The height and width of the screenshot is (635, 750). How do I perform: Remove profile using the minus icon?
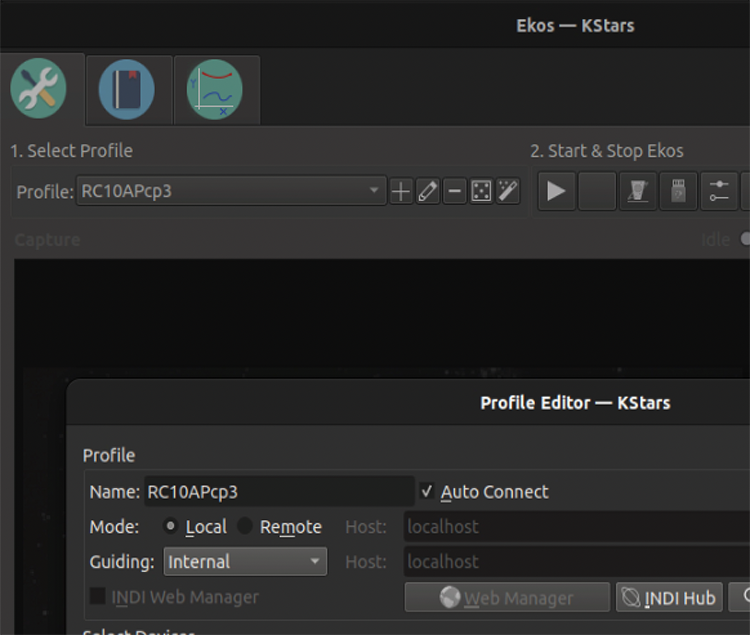(x=455, y=191)
